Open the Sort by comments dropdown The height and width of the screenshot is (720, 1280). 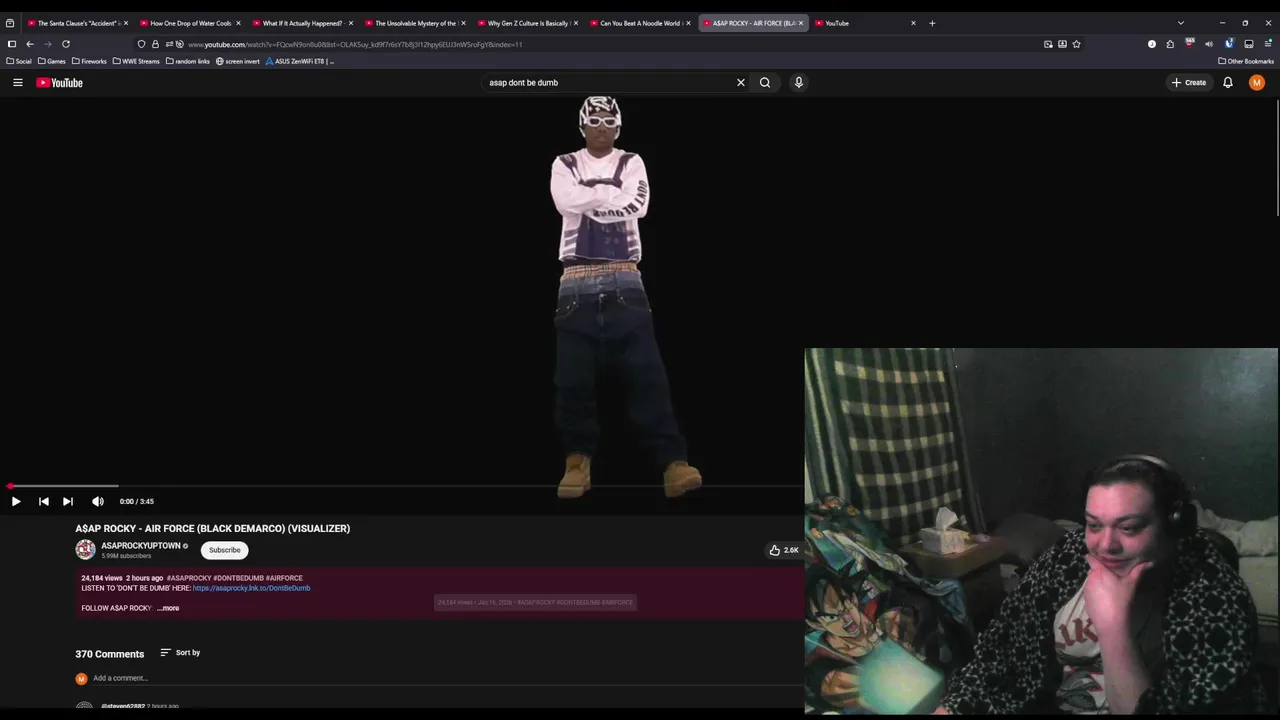180,653
